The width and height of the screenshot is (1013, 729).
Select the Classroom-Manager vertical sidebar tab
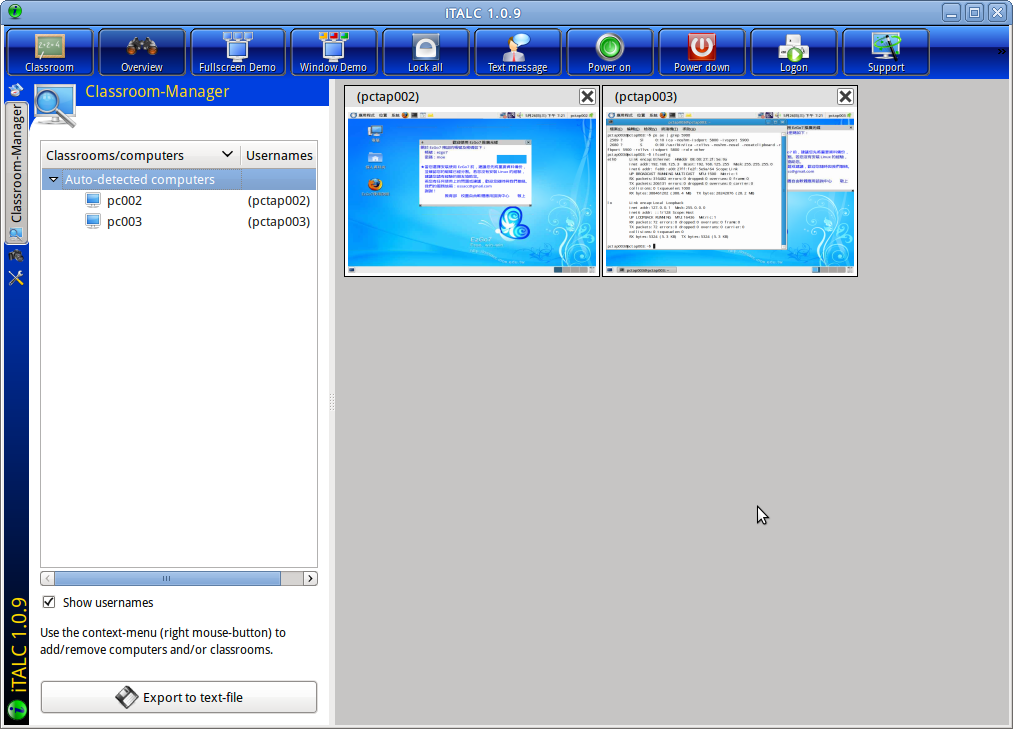coord(16,173)
